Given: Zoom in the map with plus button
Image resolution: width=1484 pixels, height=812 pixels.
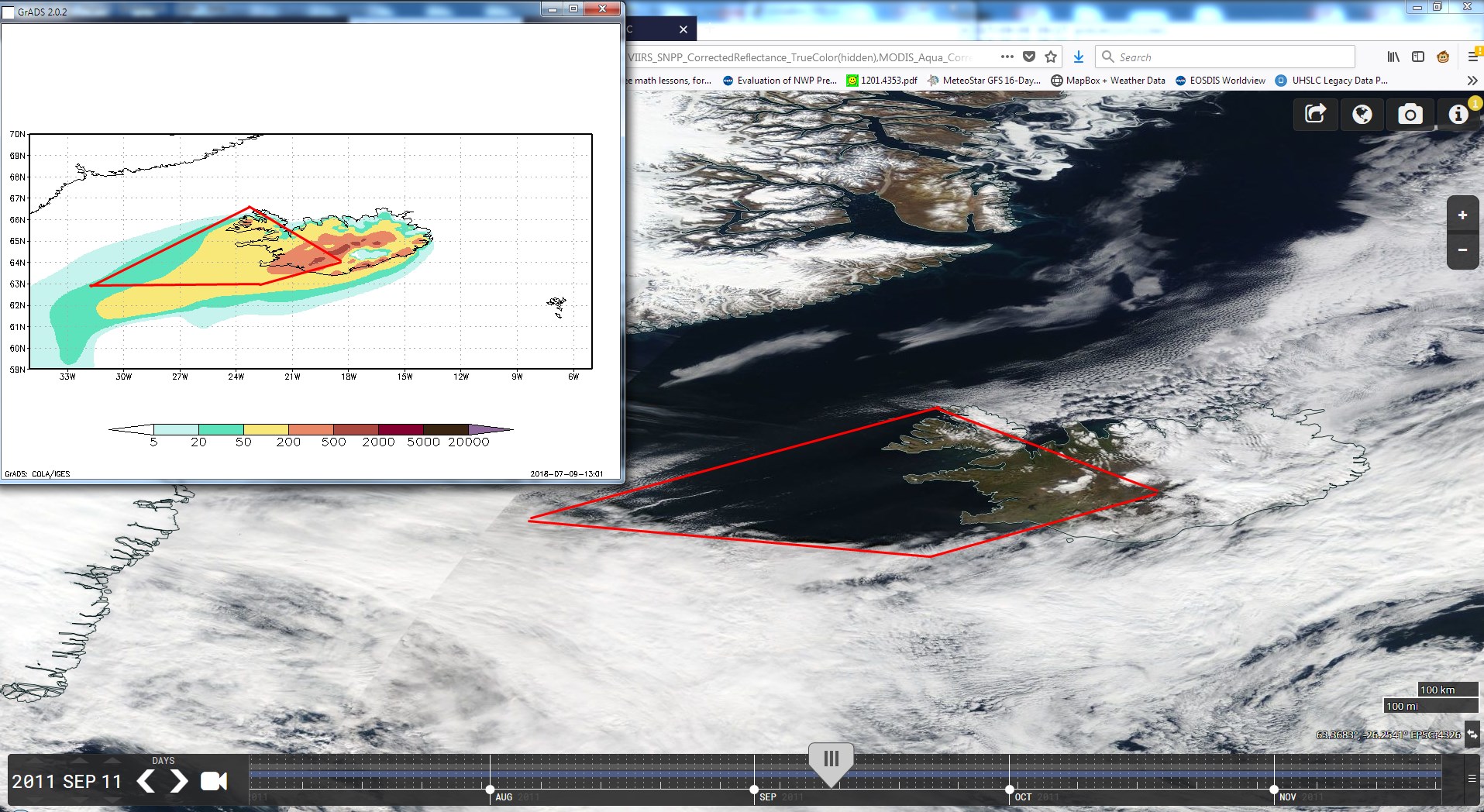Looking at the screenshot, I should click(x=1462, y=215).
